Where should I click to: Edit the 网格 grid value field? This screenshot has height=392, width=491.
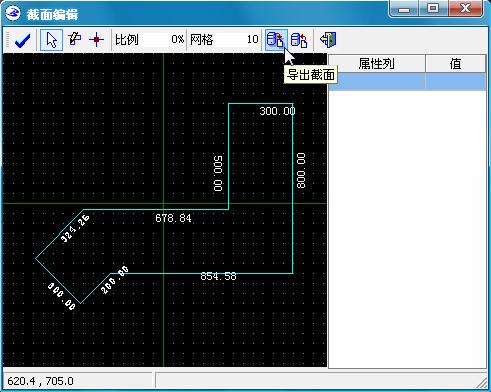[224, 40]
